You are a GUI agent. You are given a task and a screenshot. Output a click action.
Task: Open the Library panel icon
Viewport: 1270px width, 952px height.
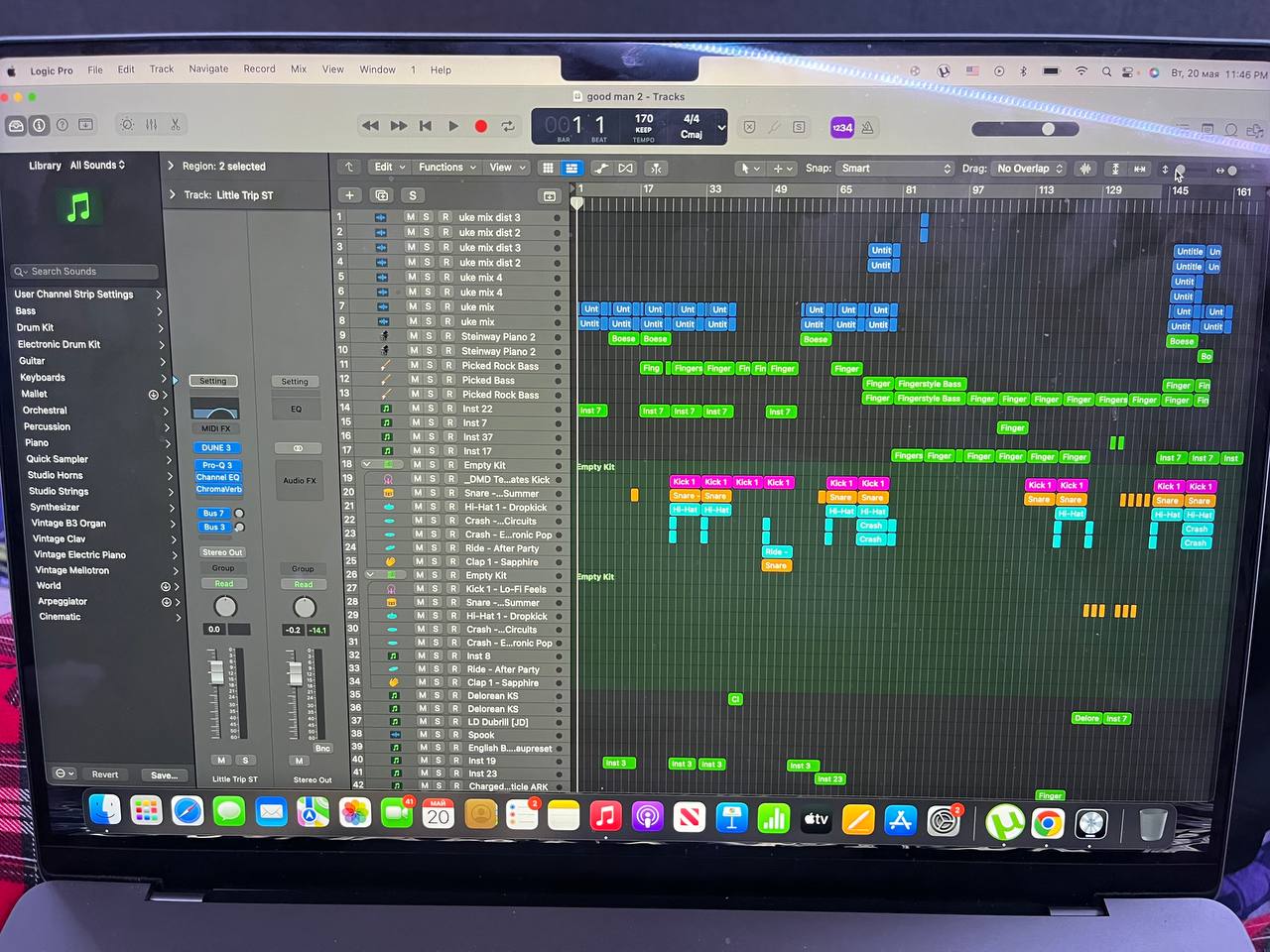[16, 126]
